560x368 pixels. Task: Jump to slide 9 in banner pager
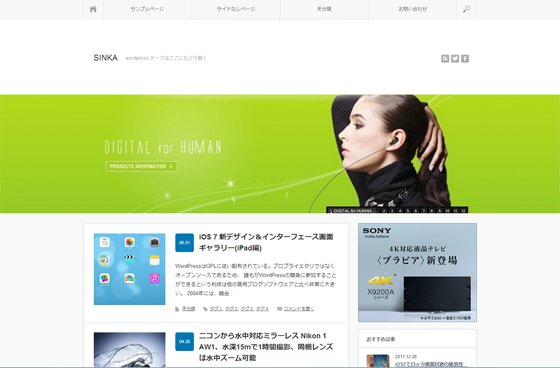[439, 210]
